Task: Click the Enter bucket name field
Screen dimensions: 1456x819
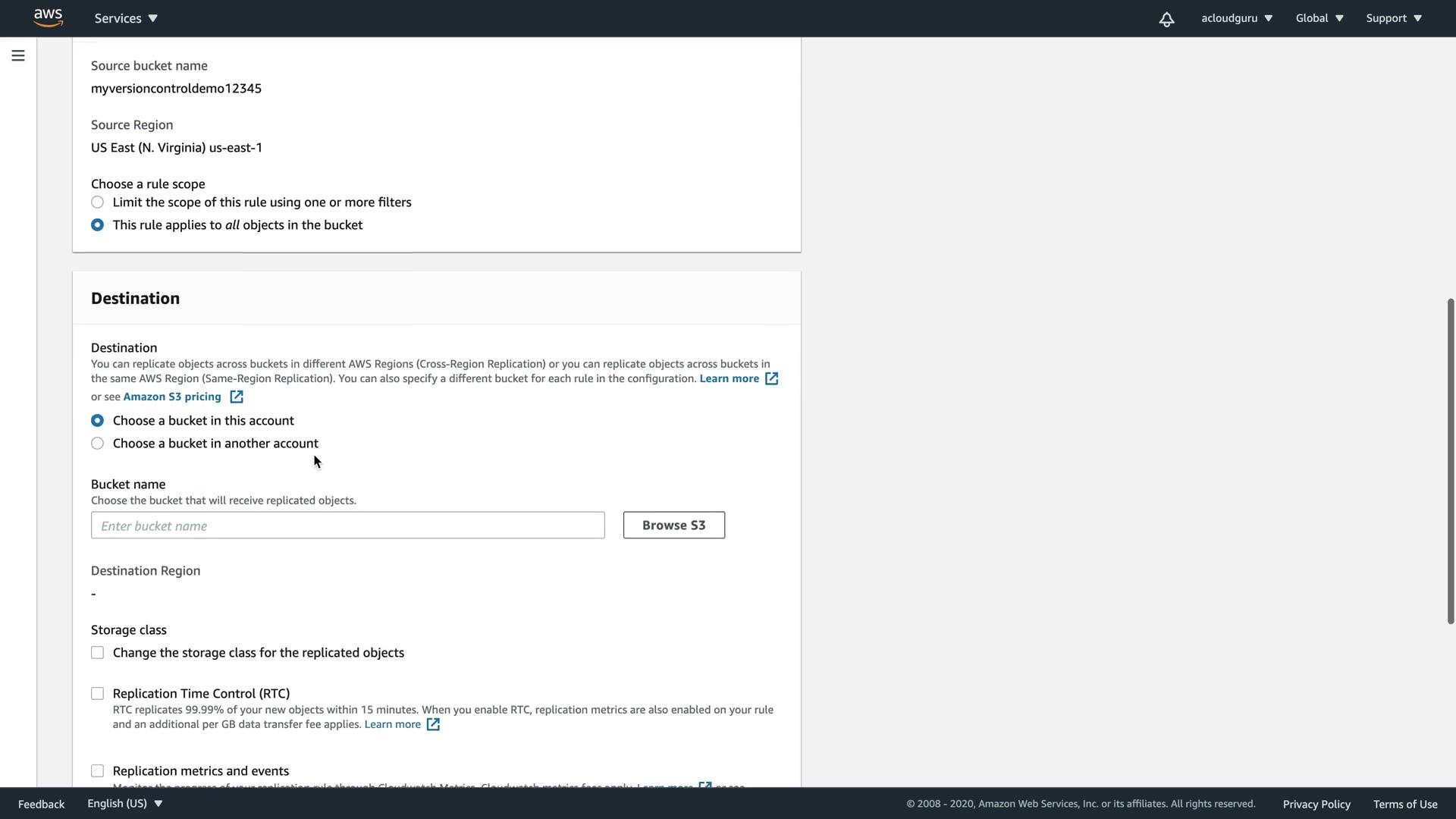Action: 347,526
